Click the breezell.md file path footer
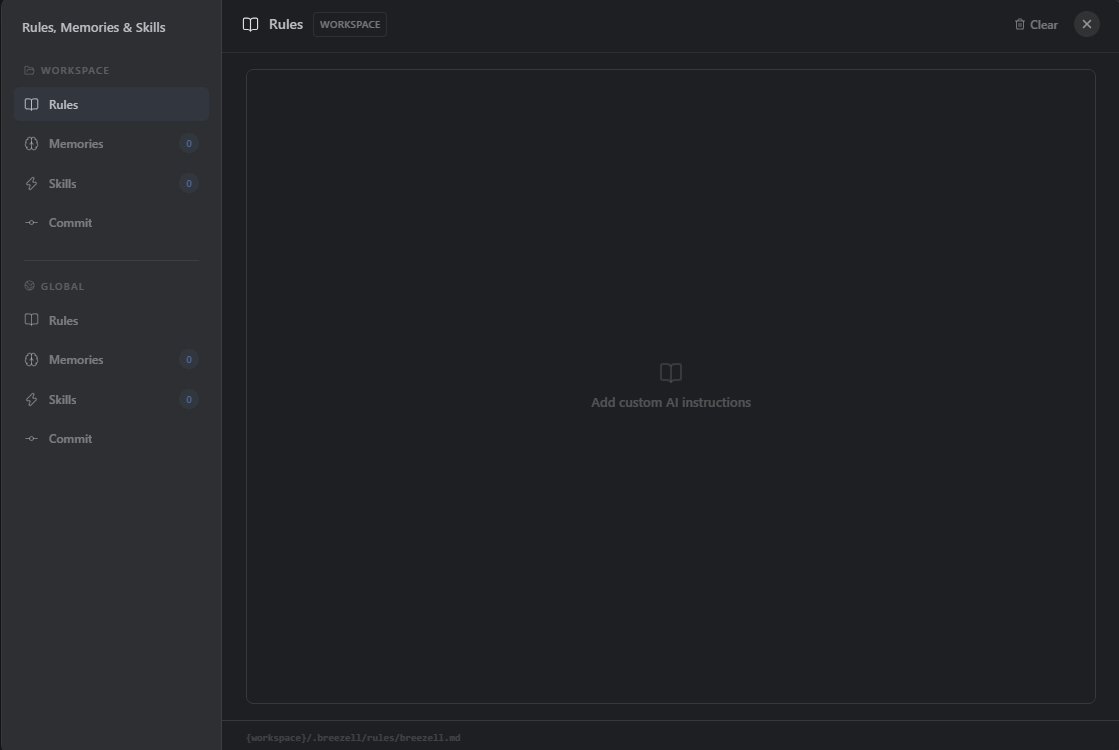The image size is (1119, 750). click(353, 738)
